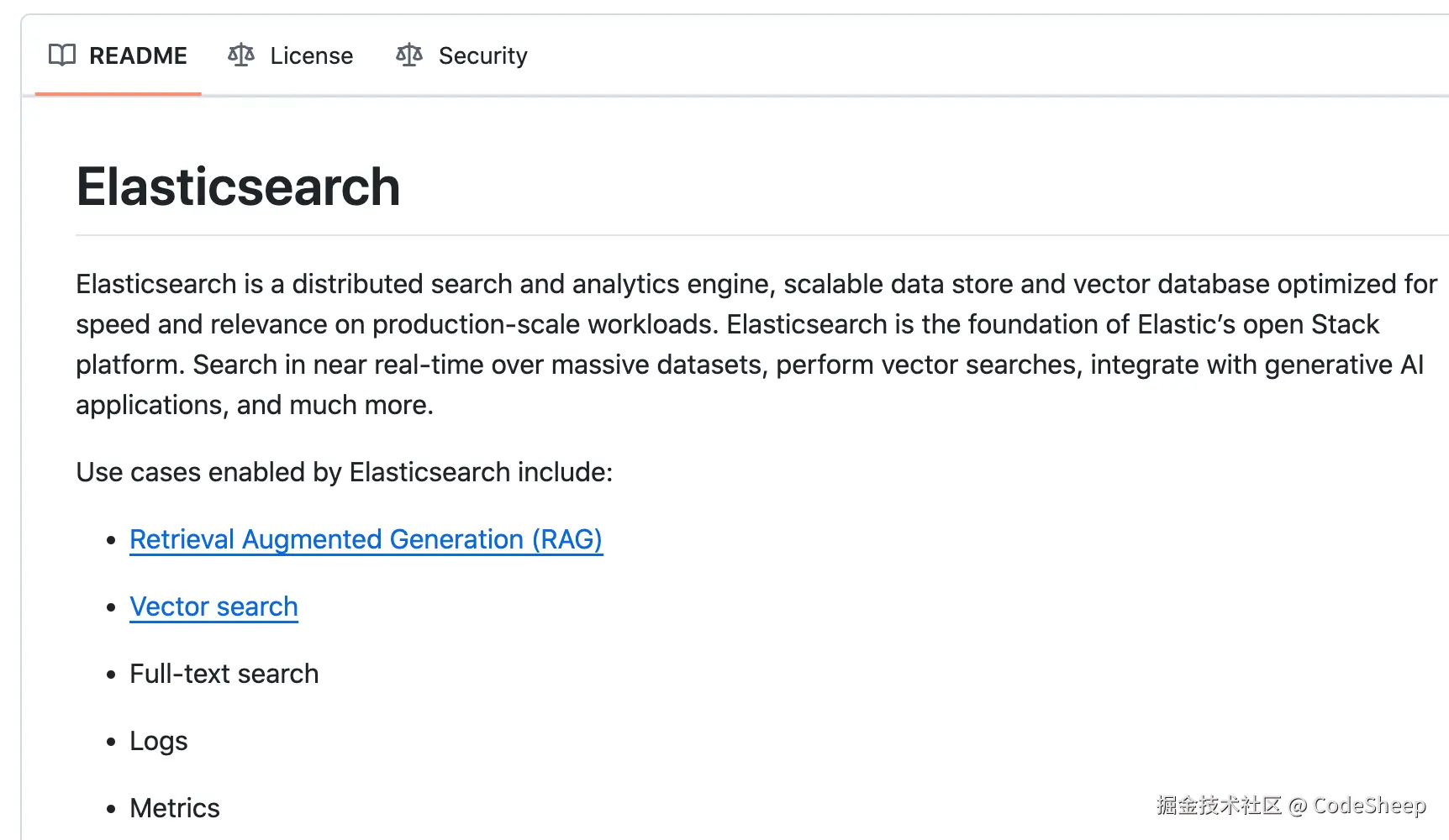Select the Full-text search list item
Screen dimensions: 1449x840
224,674
